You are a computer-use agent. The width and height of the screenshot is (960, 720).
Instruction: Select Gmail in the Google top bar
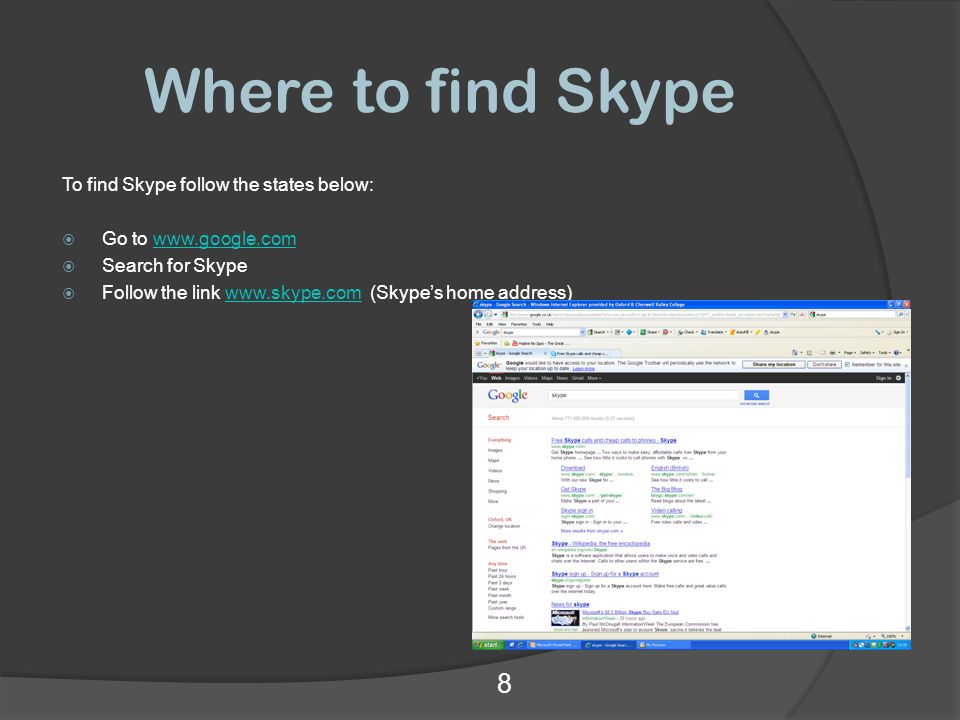click(577, 378)
